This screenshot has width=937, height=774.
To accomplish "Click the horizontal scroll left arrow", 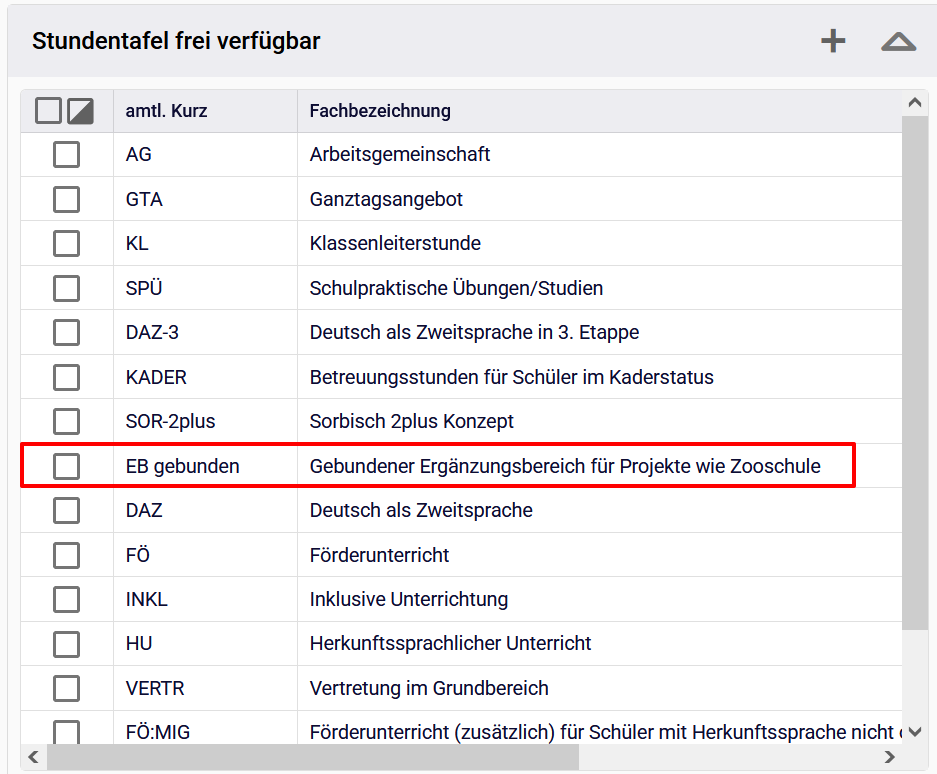I will pyautogui.click(x=33, y=758).
